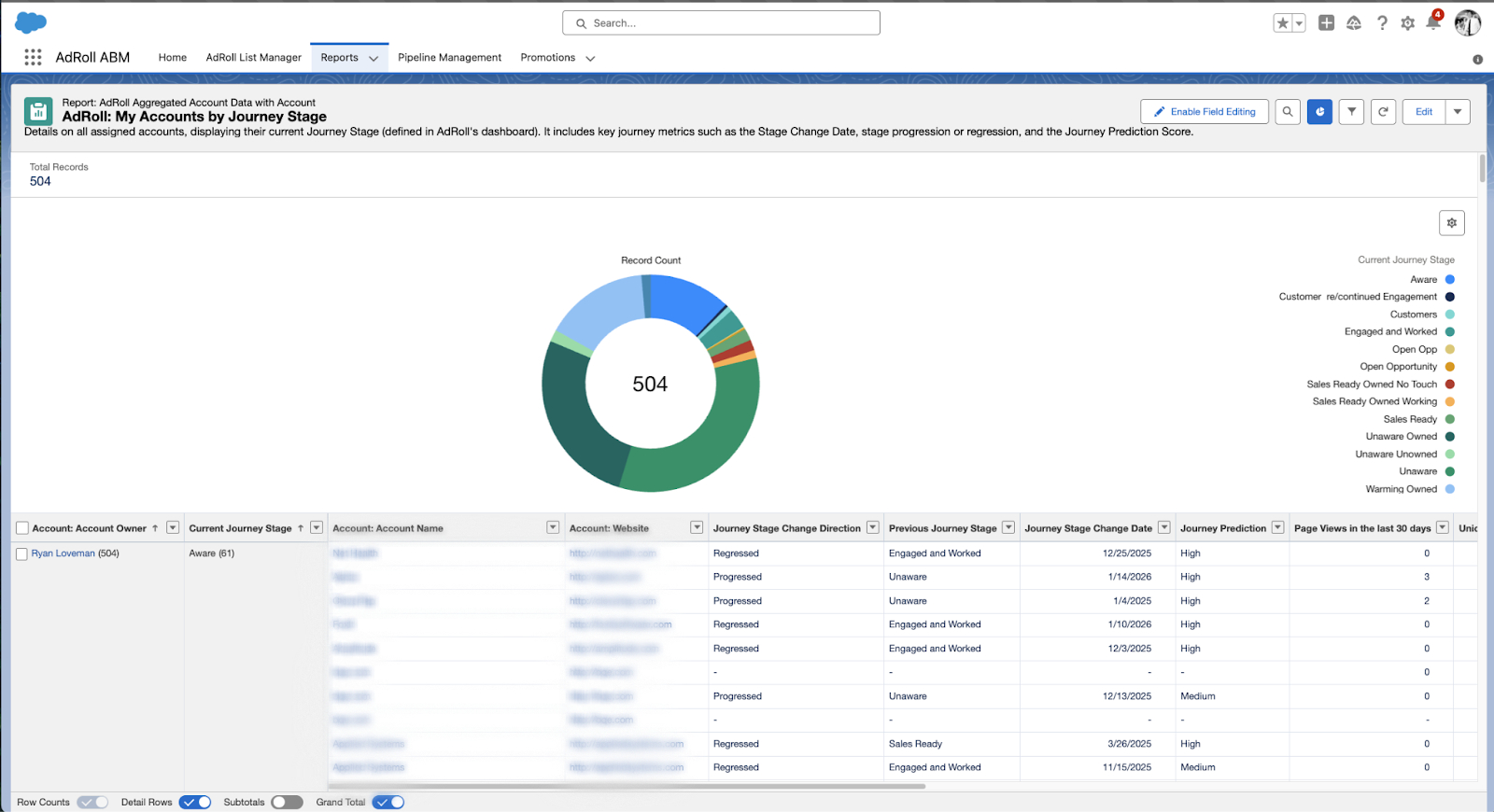Screen dimensions: 1494x812
Task: Open the Journey Prediction column menu
Action: tap(1276, 527)
